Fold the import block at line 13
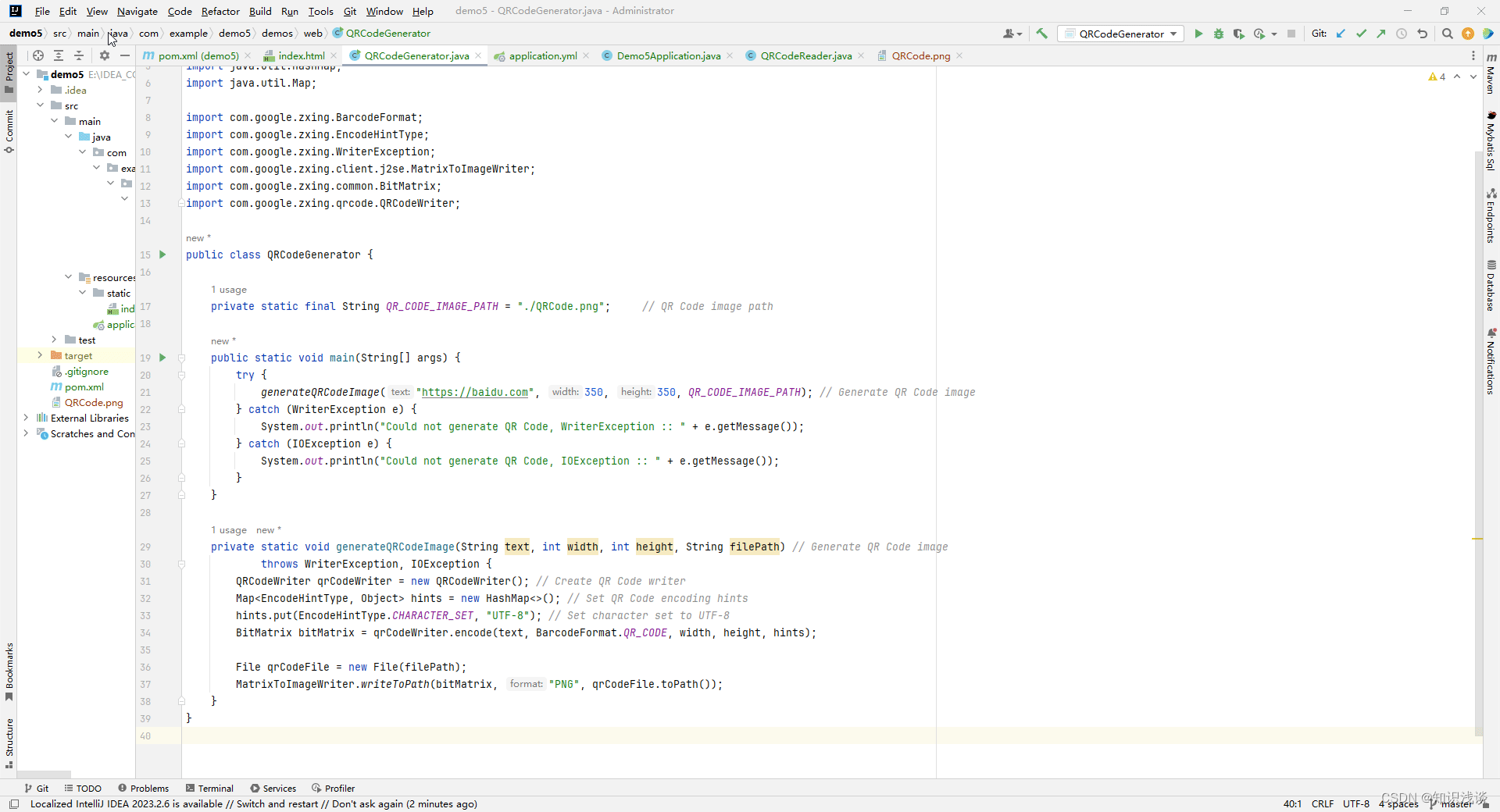Image resolution: width=1500 pixels, height=812 pixels. pos(181,203)
